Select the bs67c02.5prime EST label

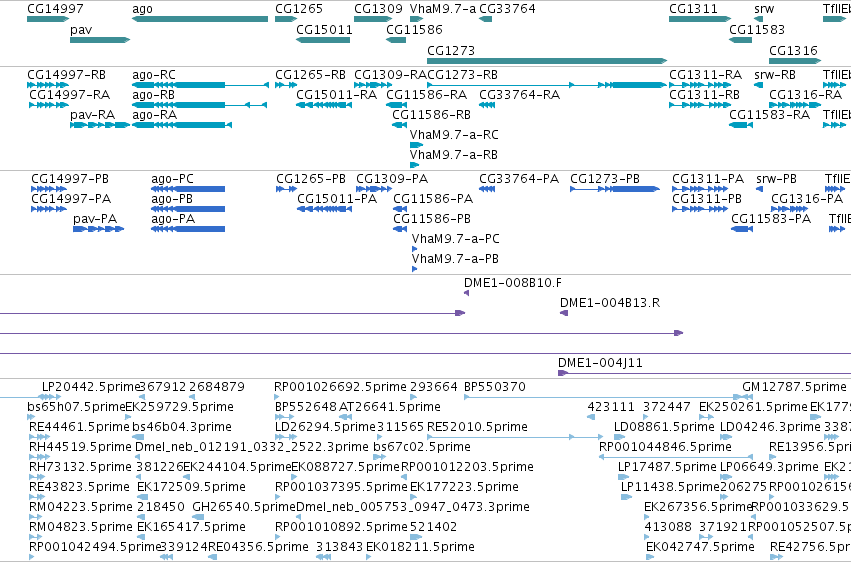[x=422, y=447]
